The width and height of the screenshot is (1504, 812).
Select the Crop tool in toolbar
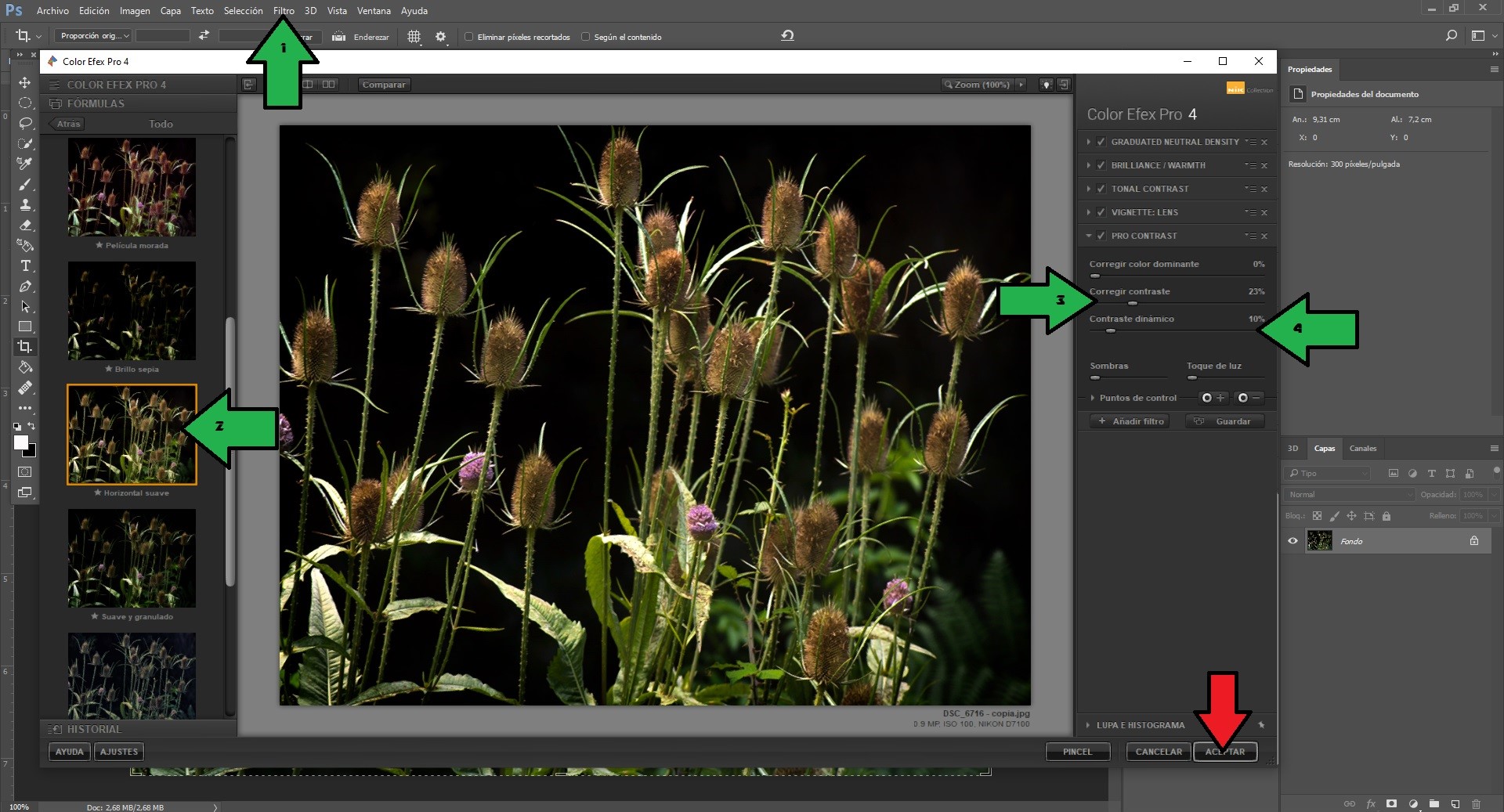coord(25,347)
